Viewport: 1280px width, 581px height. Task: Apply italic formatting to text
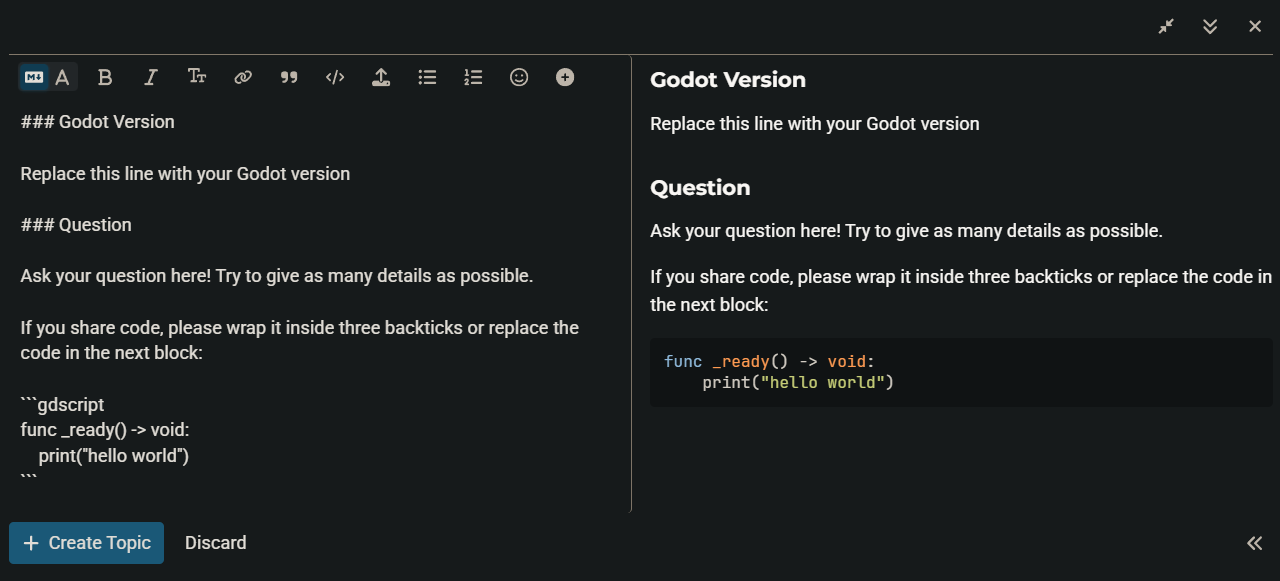point(151,77)
